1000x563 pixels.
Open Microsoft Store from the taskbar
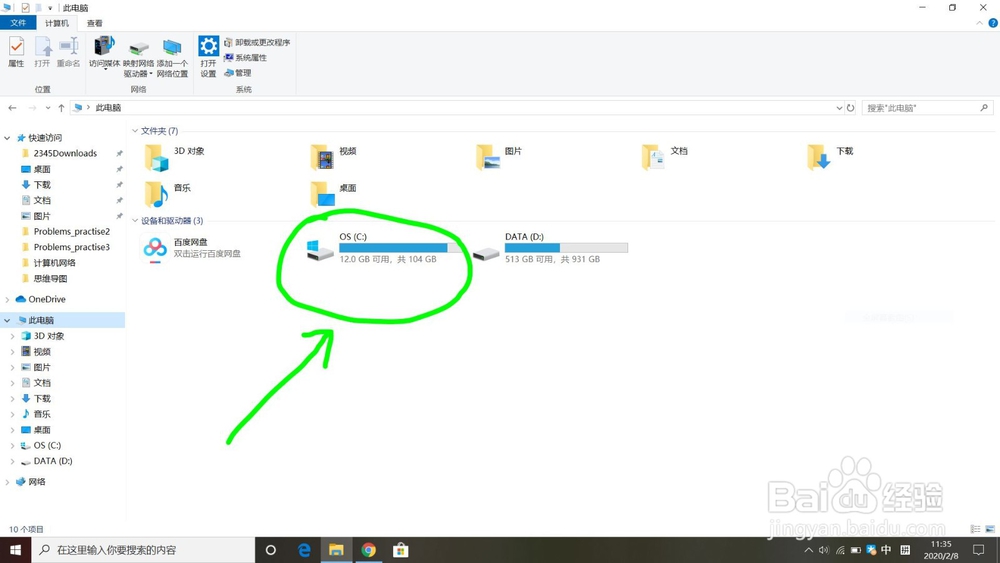(x=401, y=550)
